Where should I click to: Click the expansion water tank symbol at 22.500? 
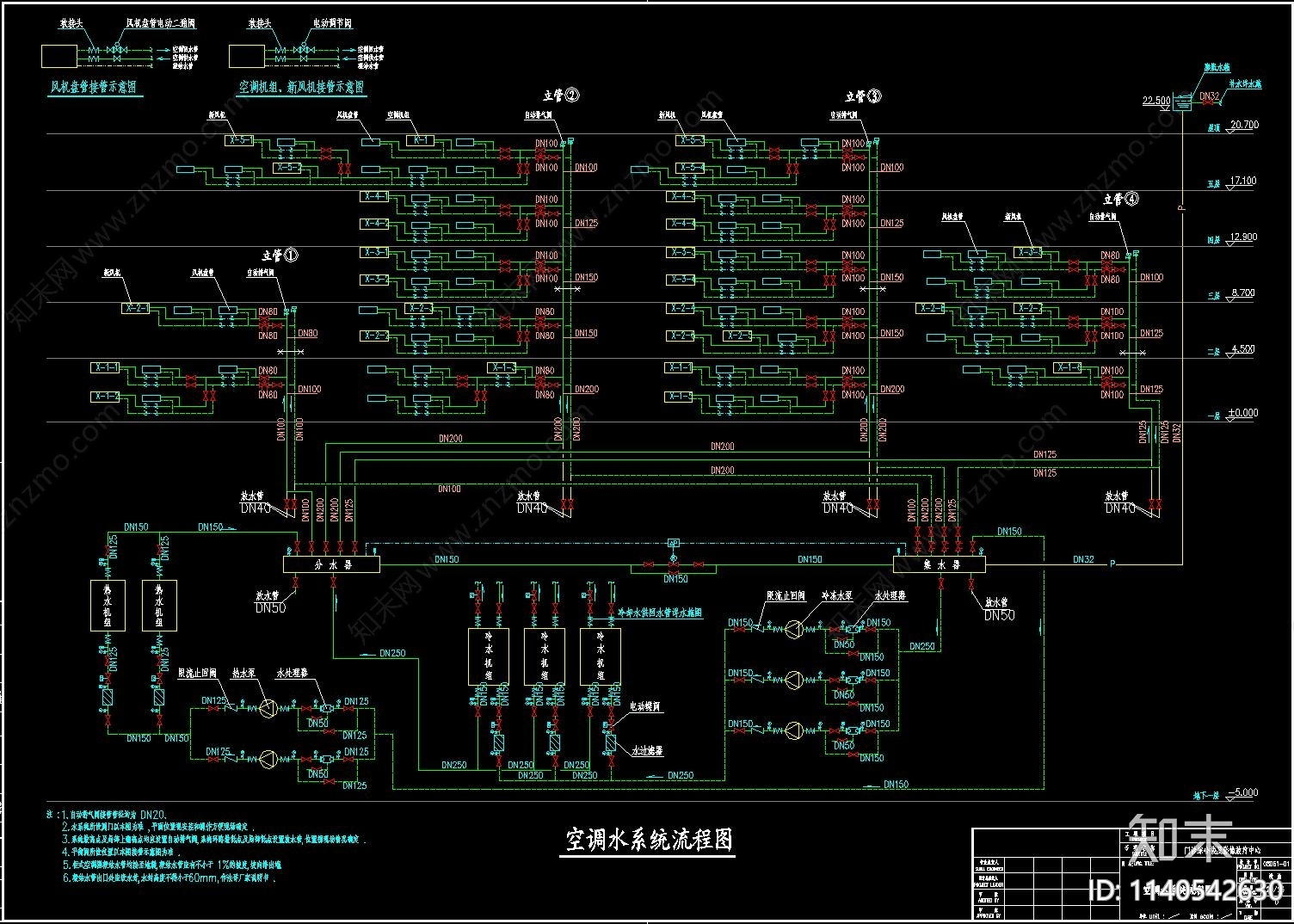point(1182,102)
